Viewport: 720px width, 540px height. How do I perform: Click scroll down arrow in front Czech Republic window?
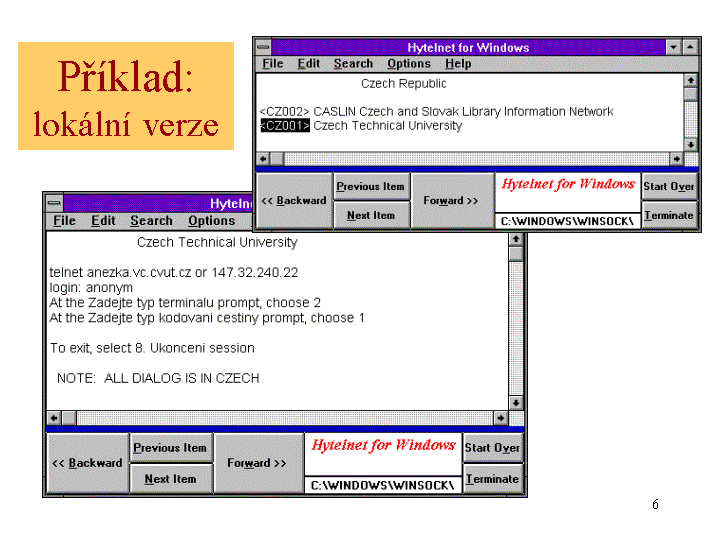691,145
